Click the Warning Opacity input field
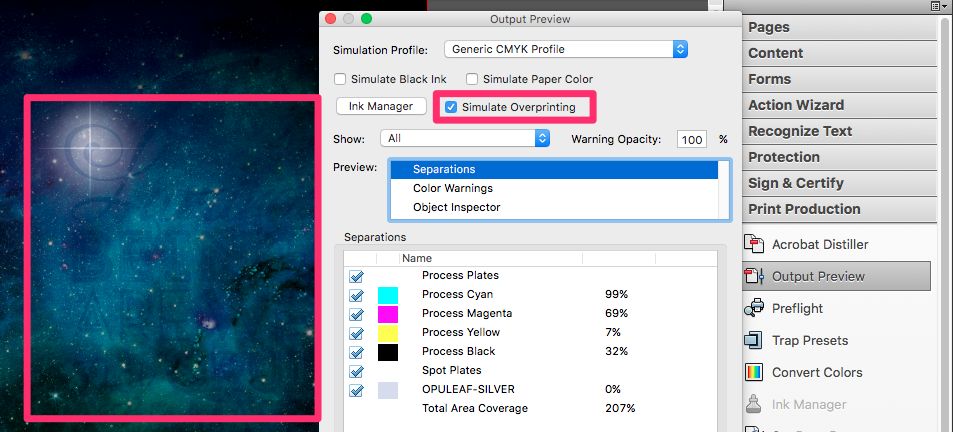 [691, 140]
